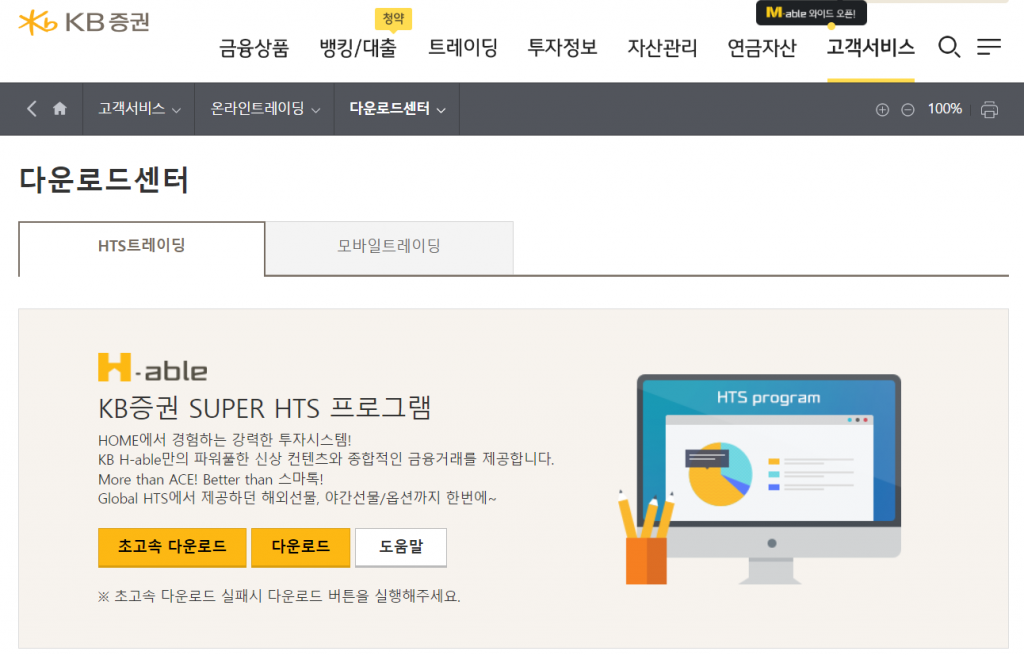Open the 투자정보 menu

click(x=562, y=48)
